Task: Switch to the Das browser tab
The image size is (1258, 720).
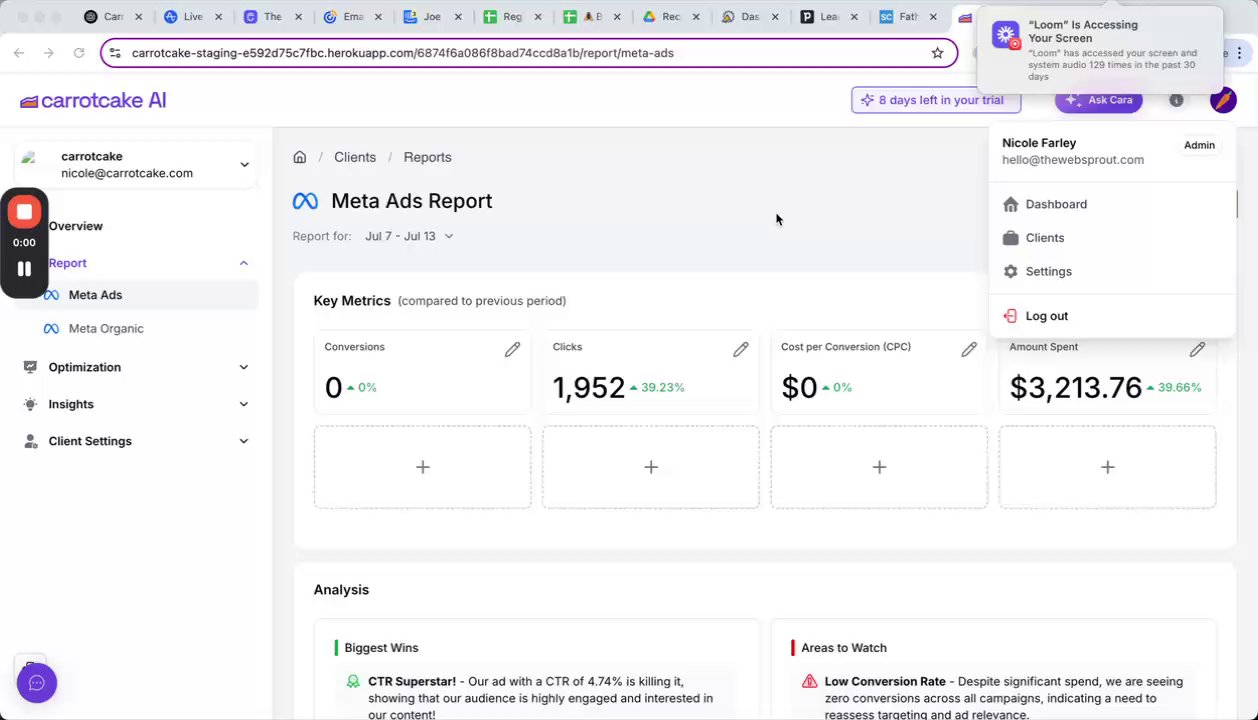Action: pos(748,17)
